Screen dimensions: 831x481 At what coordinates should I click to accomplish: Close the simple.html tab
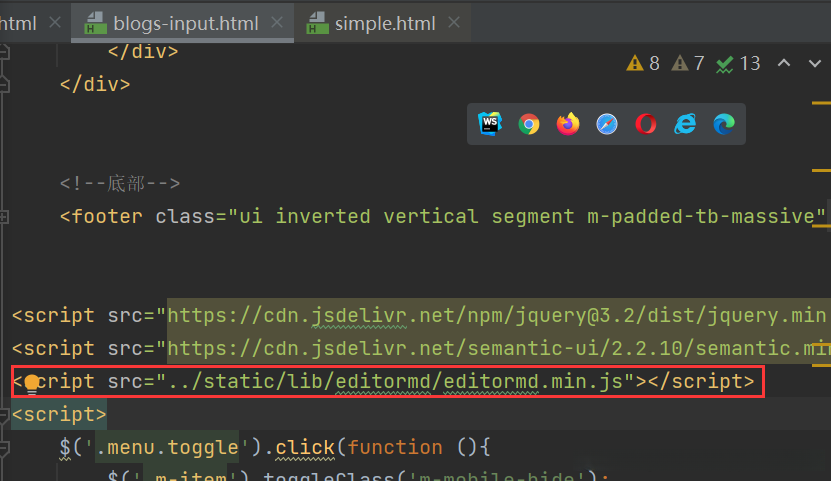454,22
